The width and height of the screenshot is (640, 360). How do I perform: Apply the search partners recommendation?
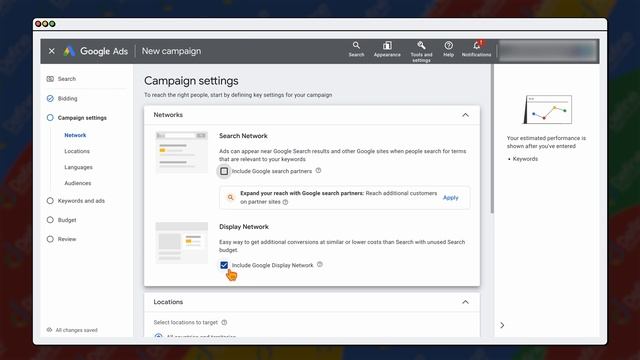[451, 198]
